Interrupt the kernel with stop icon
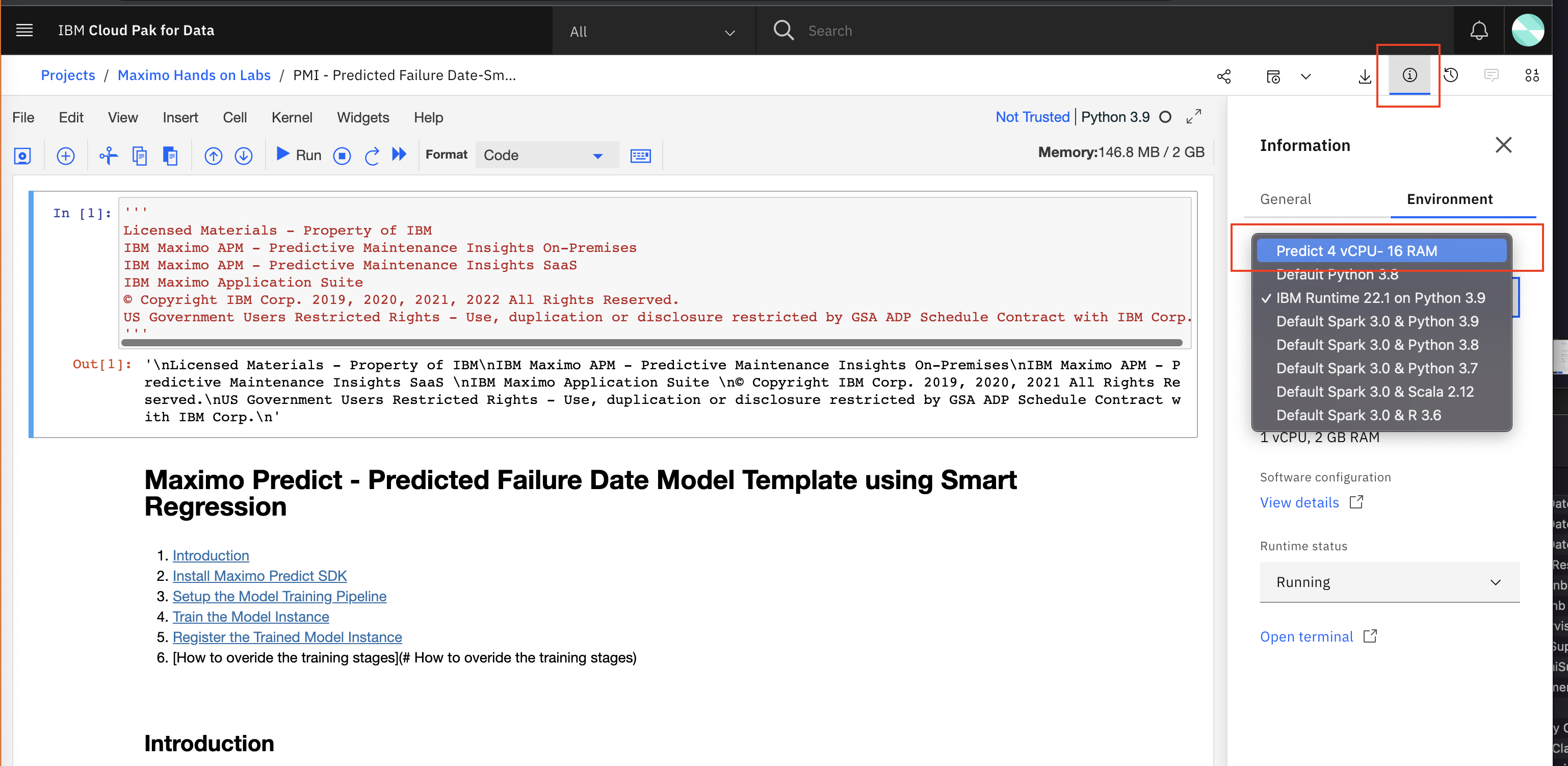The height and width of the screenshot is (766, 1568). (342, 156)
